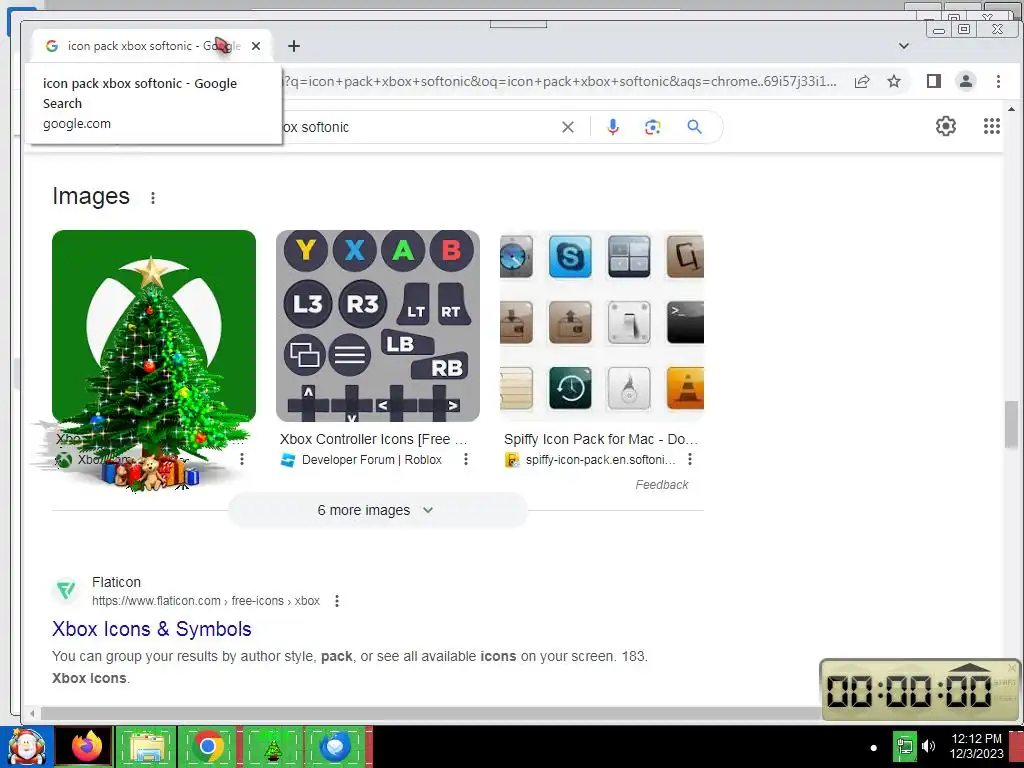Submit search with magnifier icon
The height and width of the screenshot is (768, 1024).
(x=694, y=127)
